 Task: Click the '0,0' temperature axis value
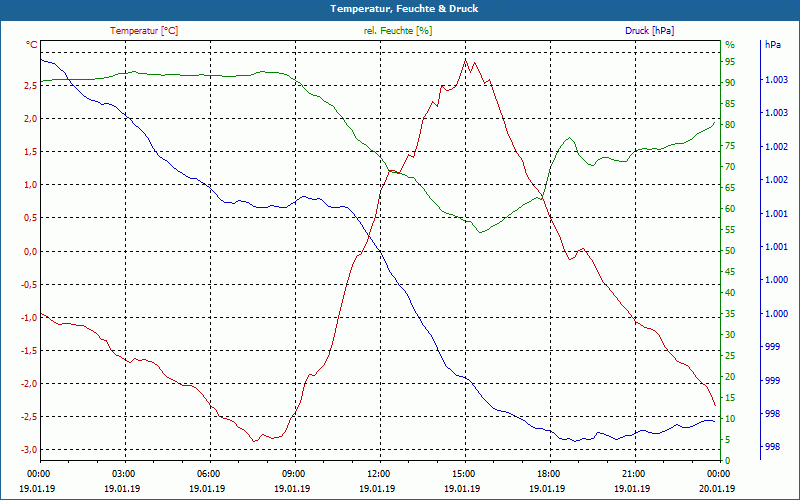tap(31, 251)
